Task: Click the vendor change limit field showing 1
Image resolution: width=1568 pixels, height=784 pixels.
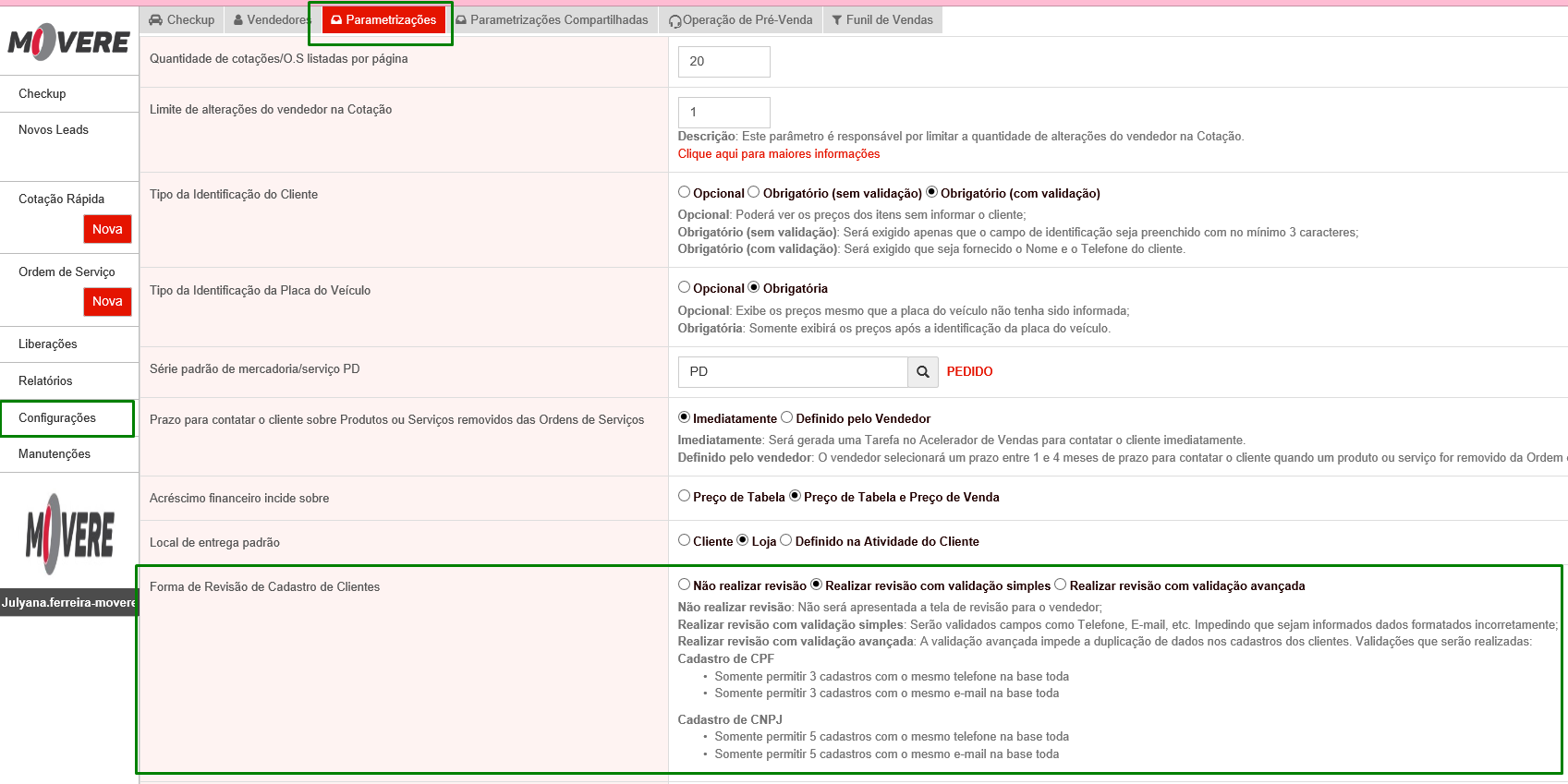Action: [724, 113]
